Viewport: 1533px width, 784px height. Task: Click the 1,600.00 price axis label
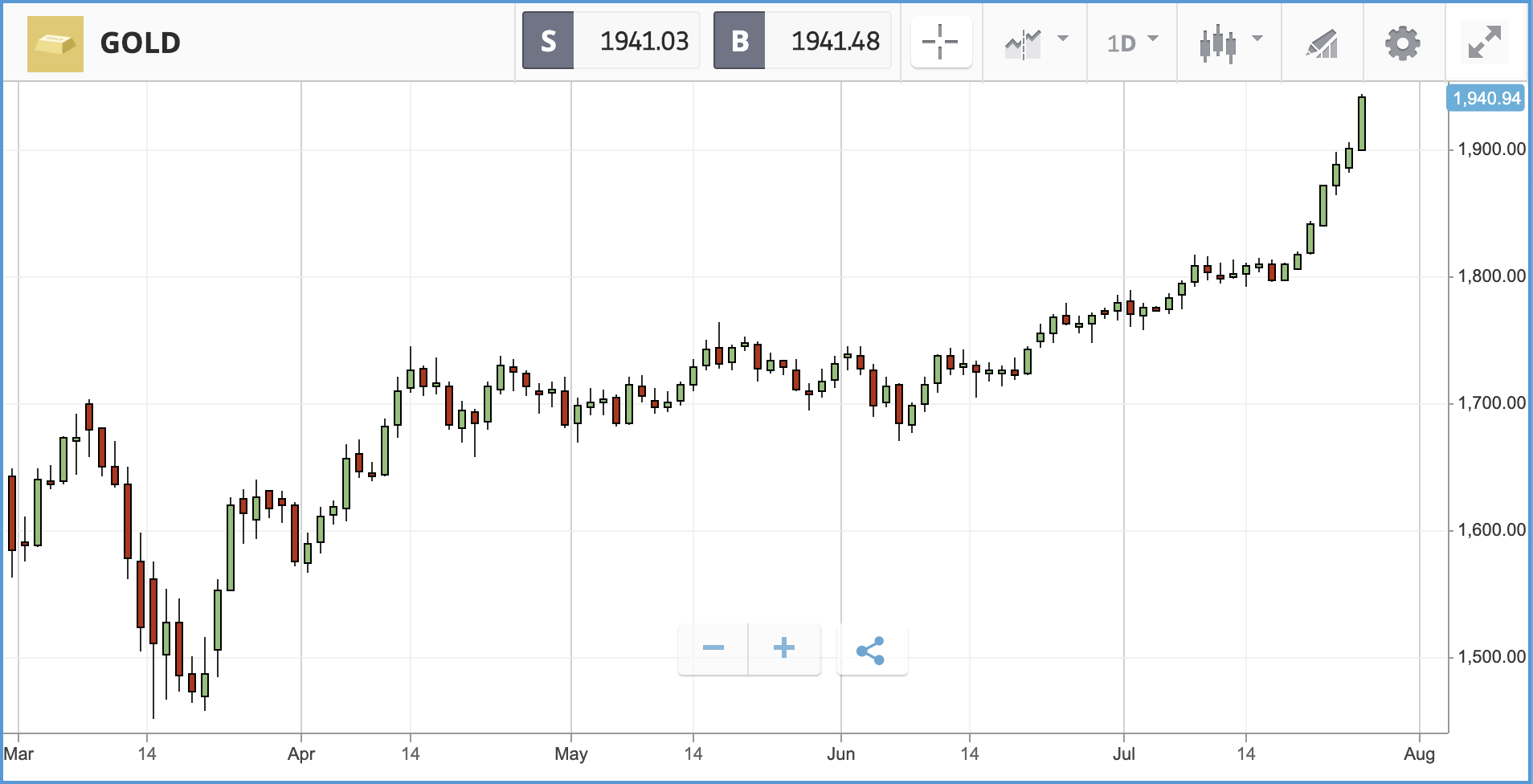(x=1491, y=530)
